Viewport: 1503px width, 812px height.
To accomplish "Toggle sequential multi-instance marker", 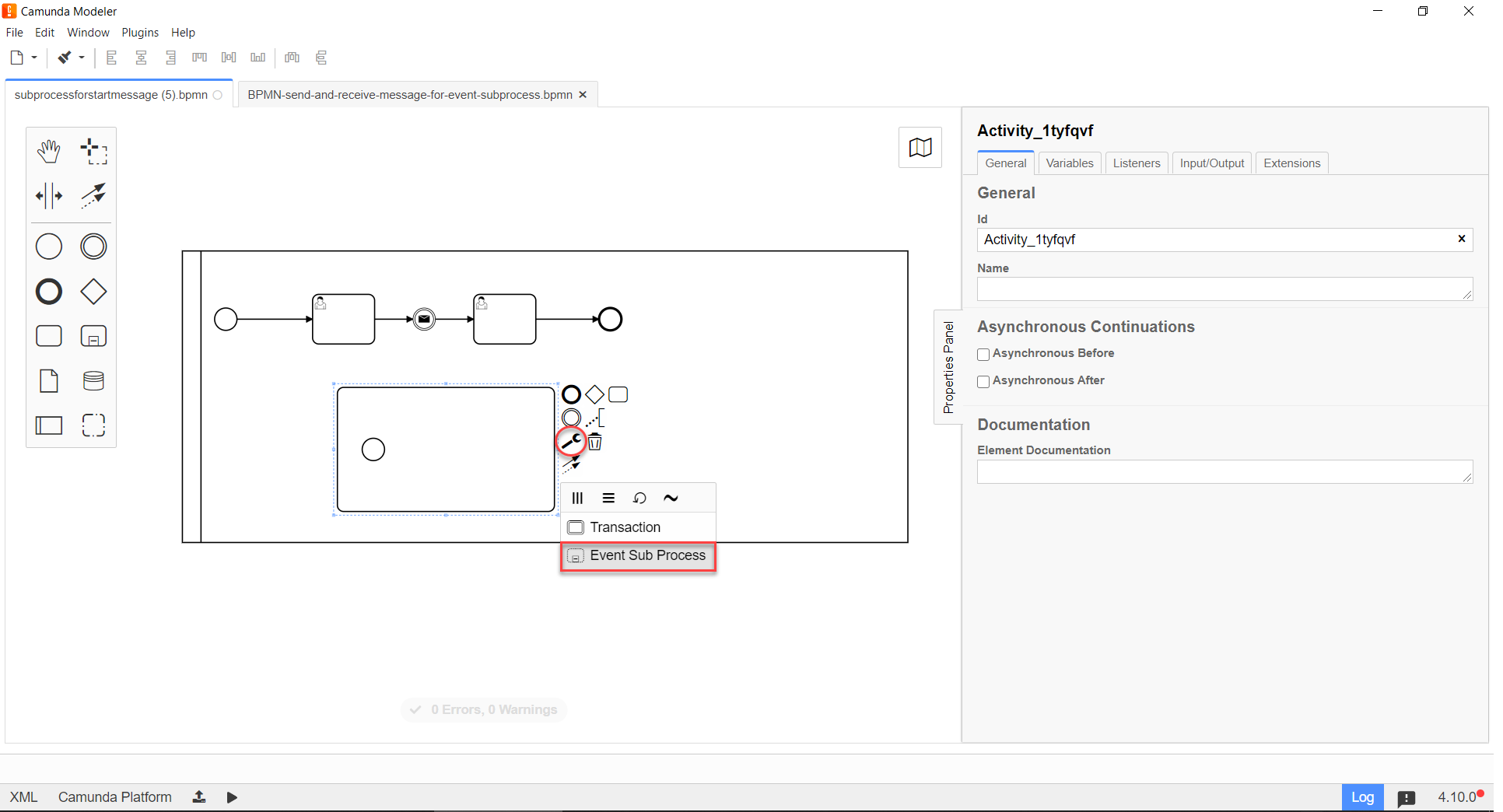I will click(x=608, y=499).
